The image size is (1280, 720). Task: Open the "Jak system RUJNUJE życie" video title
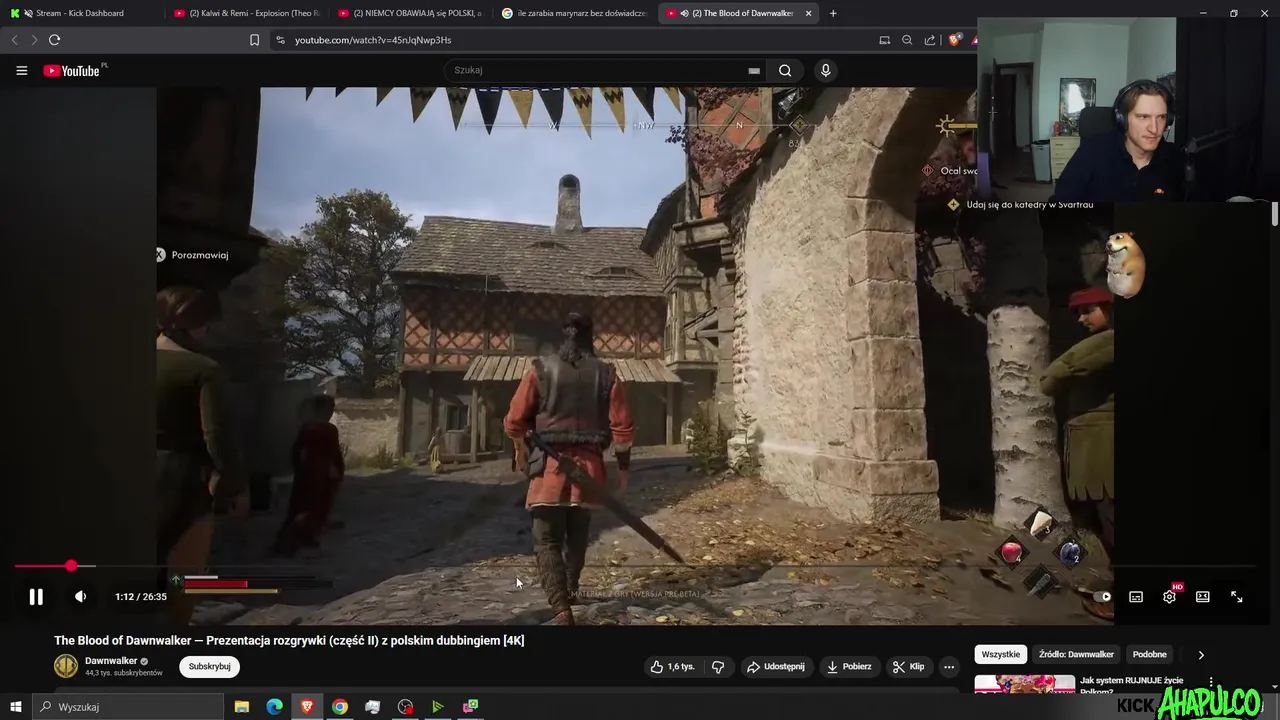coord(1131,686)
